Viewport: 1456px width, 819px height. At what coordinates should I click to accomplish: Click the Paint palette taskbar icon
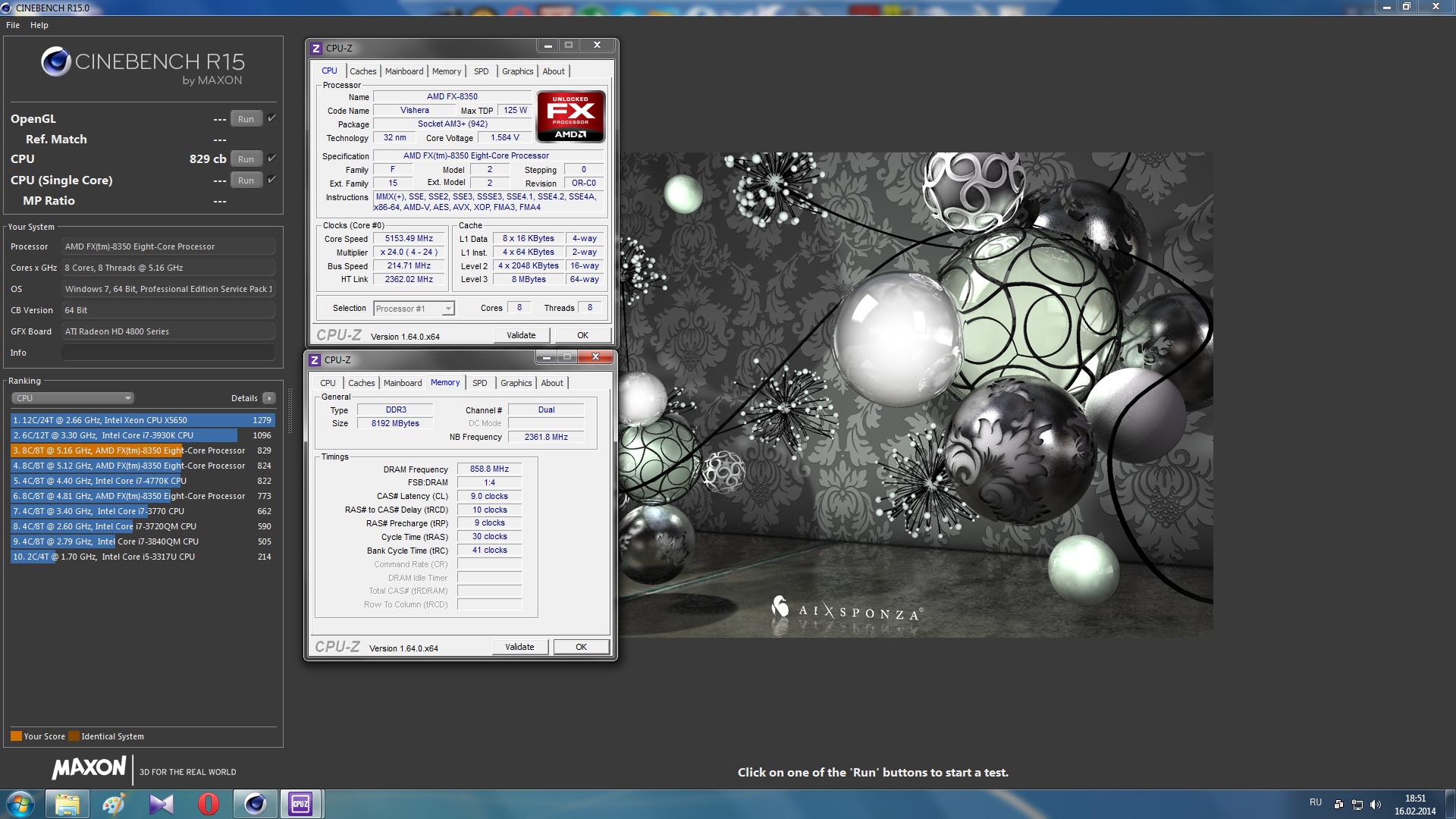114,804
